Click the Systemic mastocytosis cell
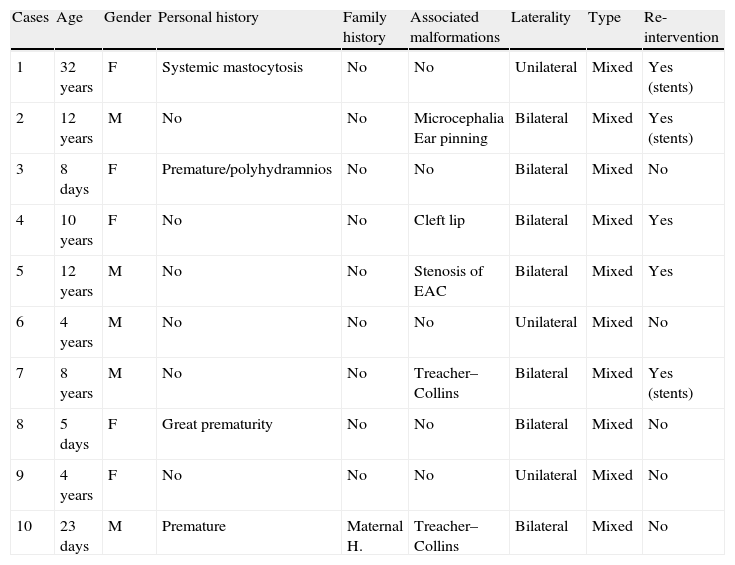 [x=232, y=68]
